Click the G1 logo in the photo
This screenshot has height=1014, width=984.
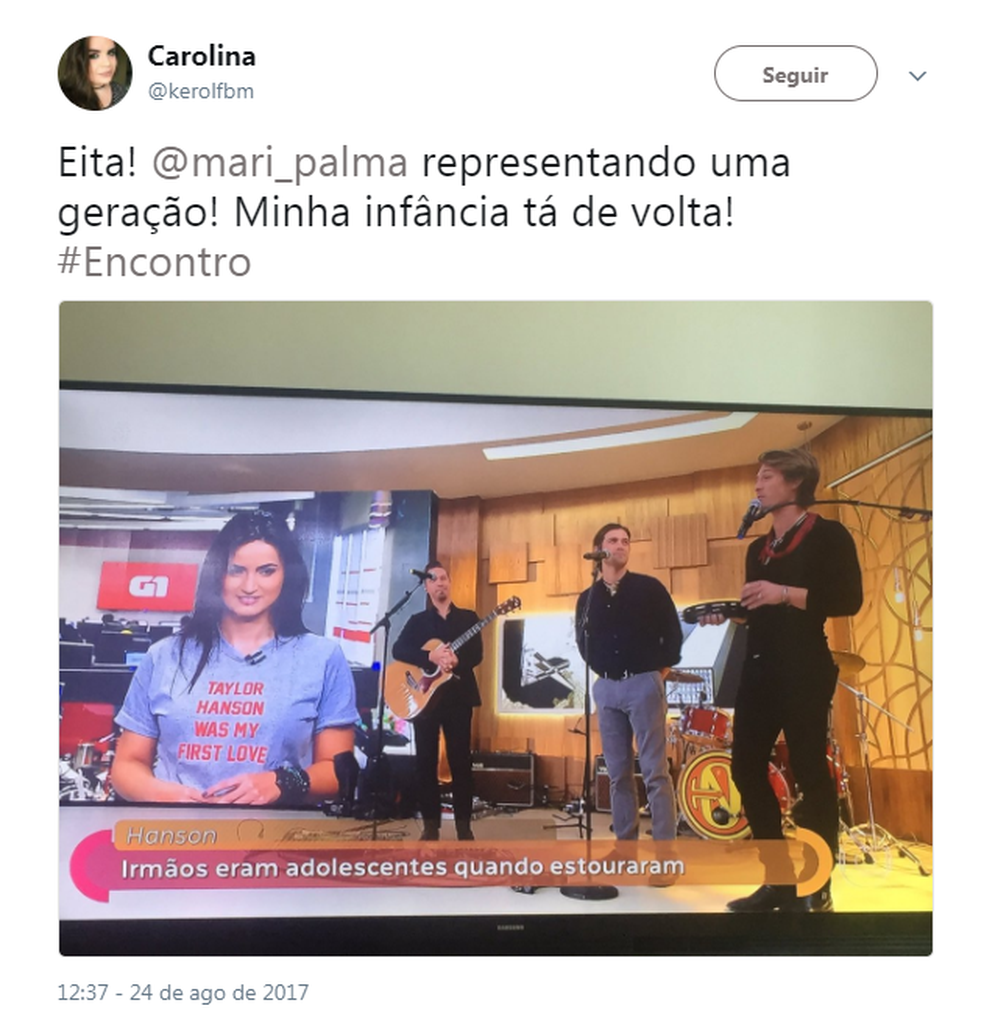coord(149,586)
